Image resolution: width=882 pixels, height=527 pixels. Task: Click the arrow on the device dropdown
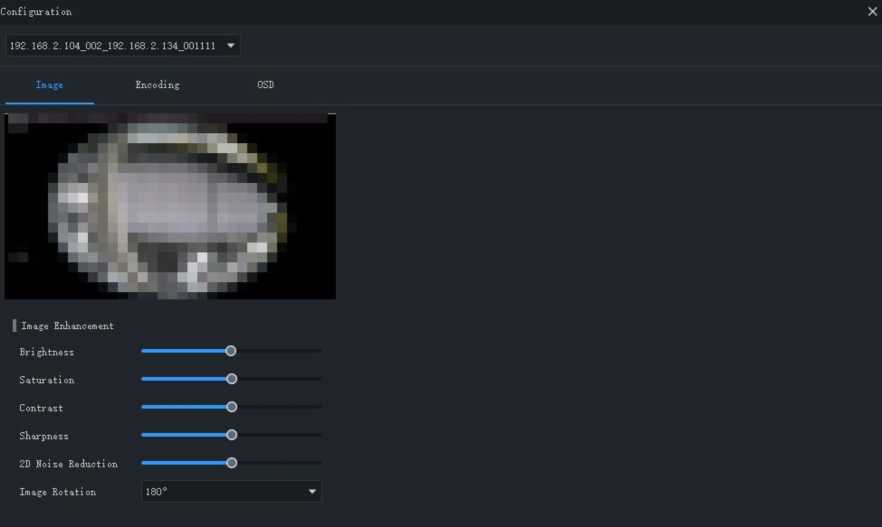231,46
